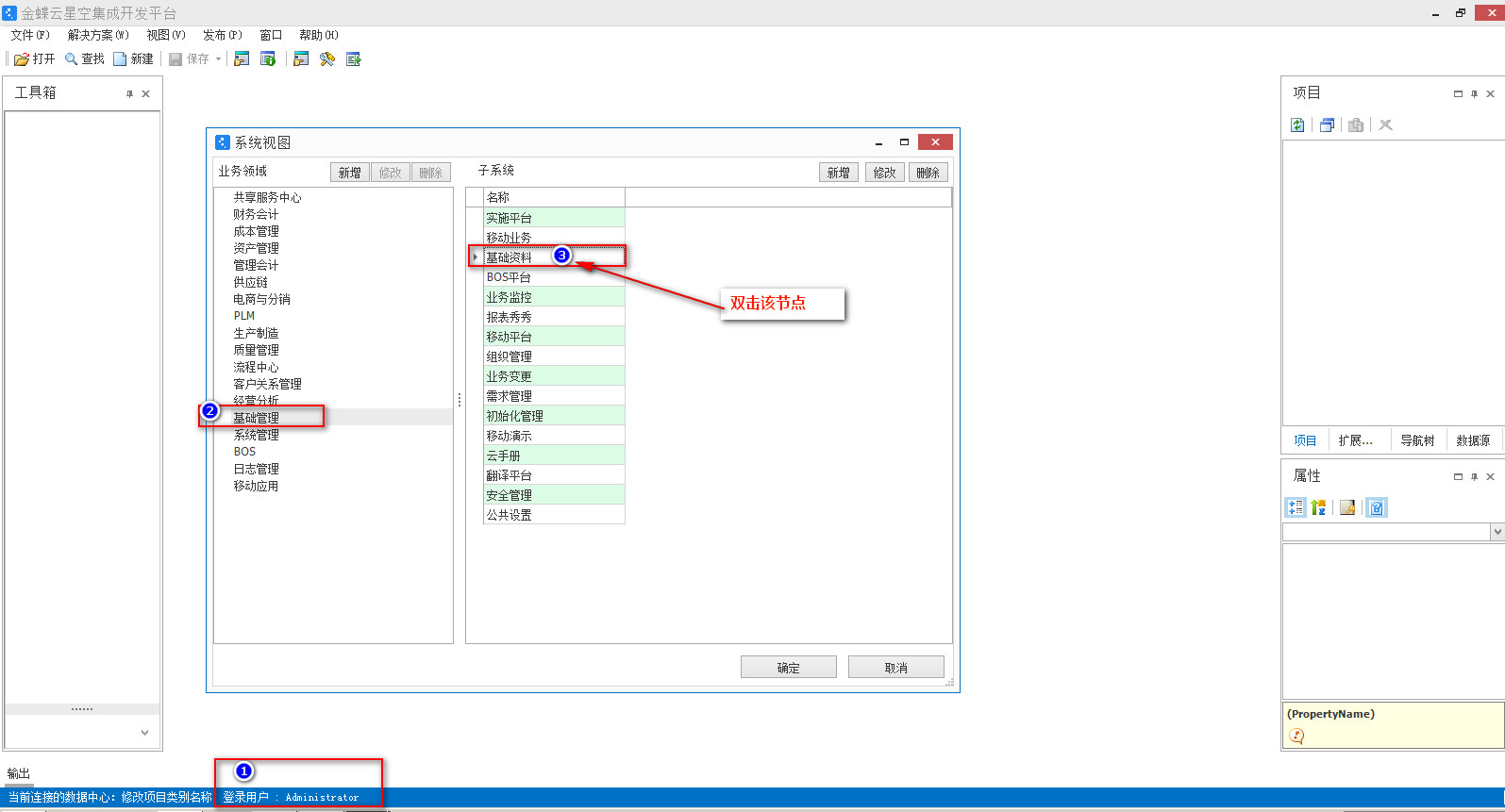Open the 解决方案 menu

[x=98, y=35]
